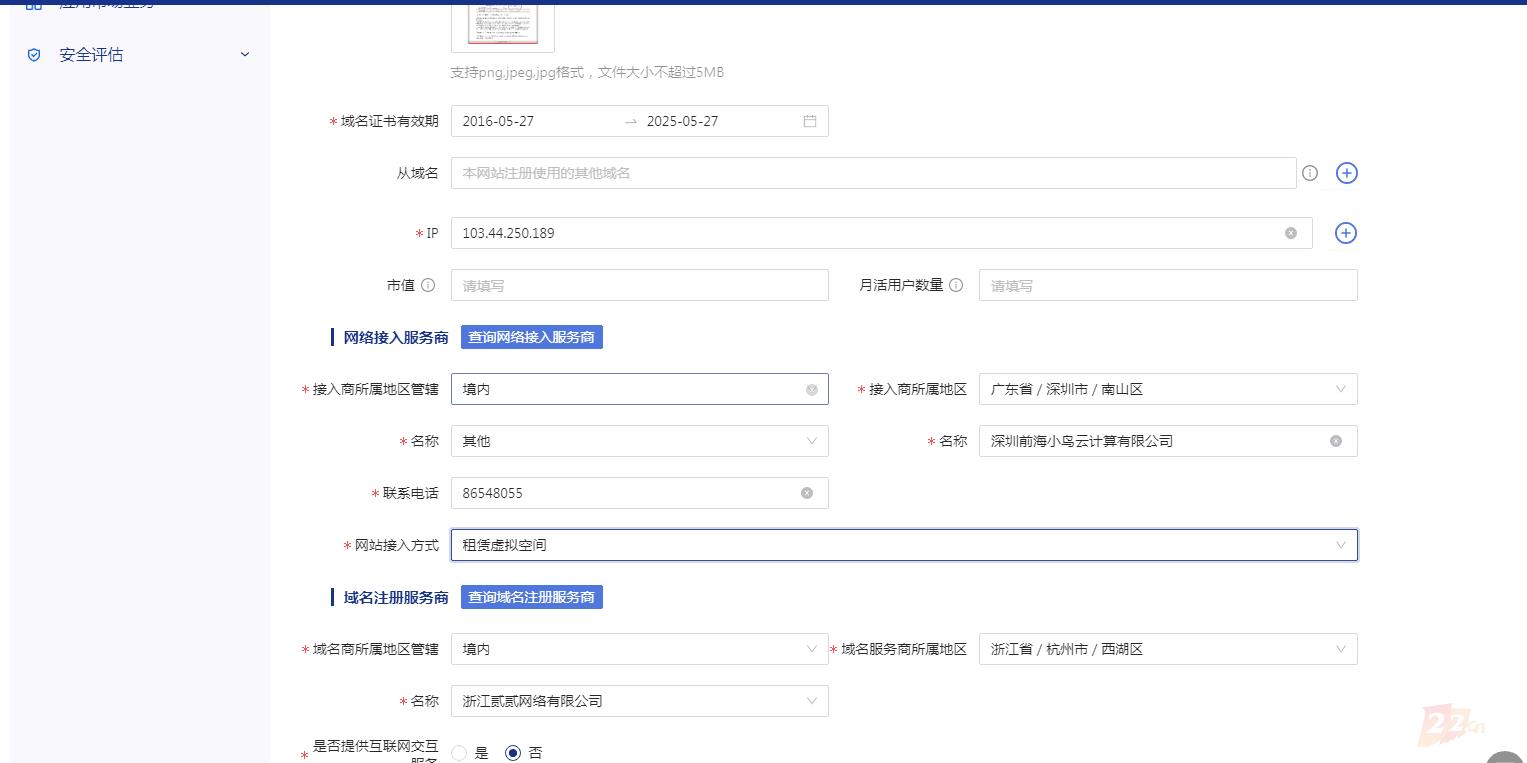Screen dimensions: 1527x763
Task: Click the plus icon beside the IP field
Action: tap(1346, 233)
